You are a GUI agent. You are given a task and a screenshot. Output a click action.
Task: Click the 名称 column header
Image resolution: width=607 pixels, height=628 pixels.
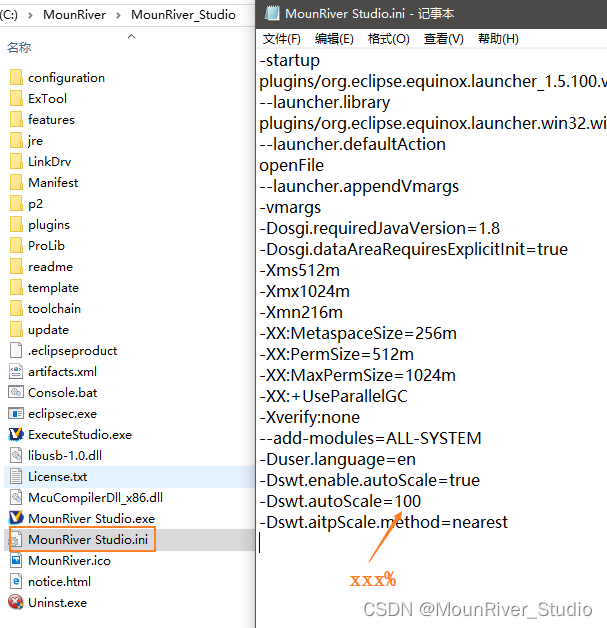click(x=19, y=48)
